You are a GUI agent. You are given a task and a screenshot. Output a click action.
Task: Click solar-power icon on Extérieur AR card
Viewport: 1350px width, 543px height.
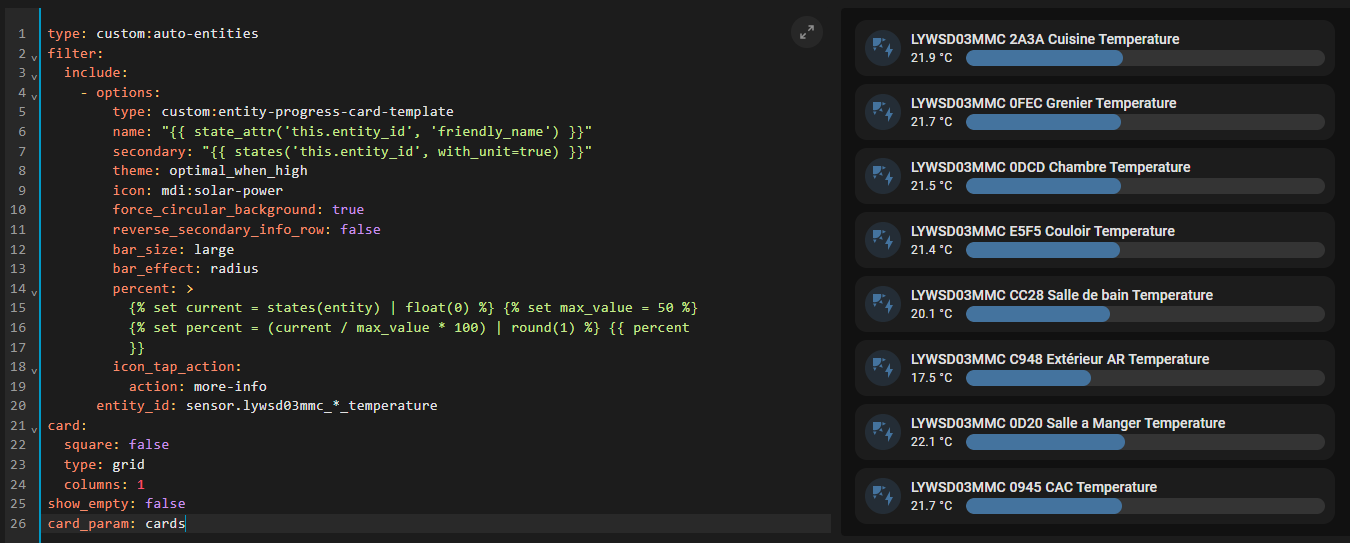pyautogui.click(x=883, y=368)
